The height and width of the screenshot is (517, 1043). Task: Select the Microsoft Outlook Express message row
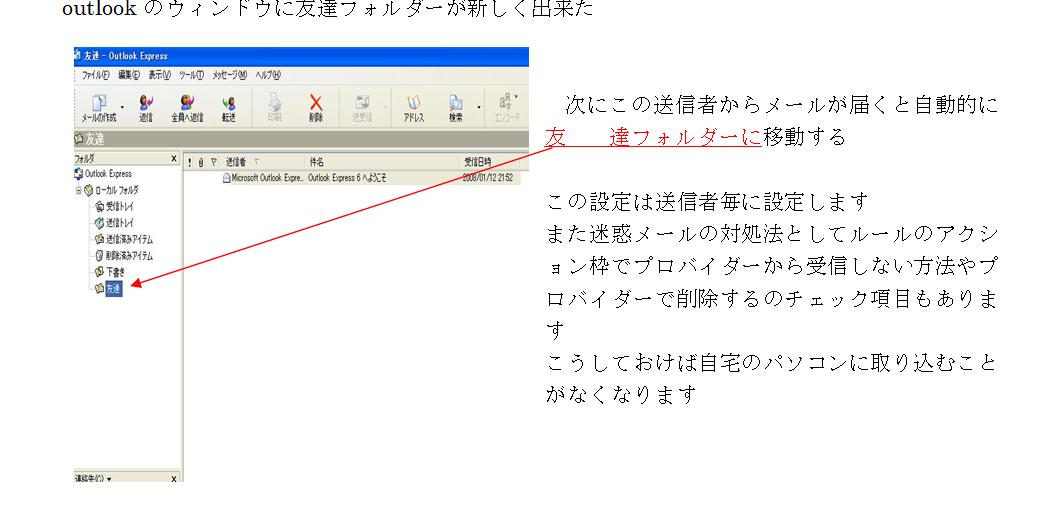tap(351, 178)
